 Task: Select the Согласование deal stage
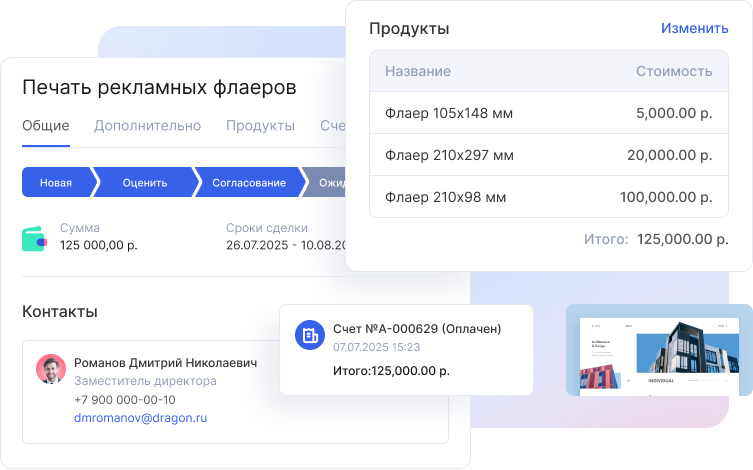[248, 183]
